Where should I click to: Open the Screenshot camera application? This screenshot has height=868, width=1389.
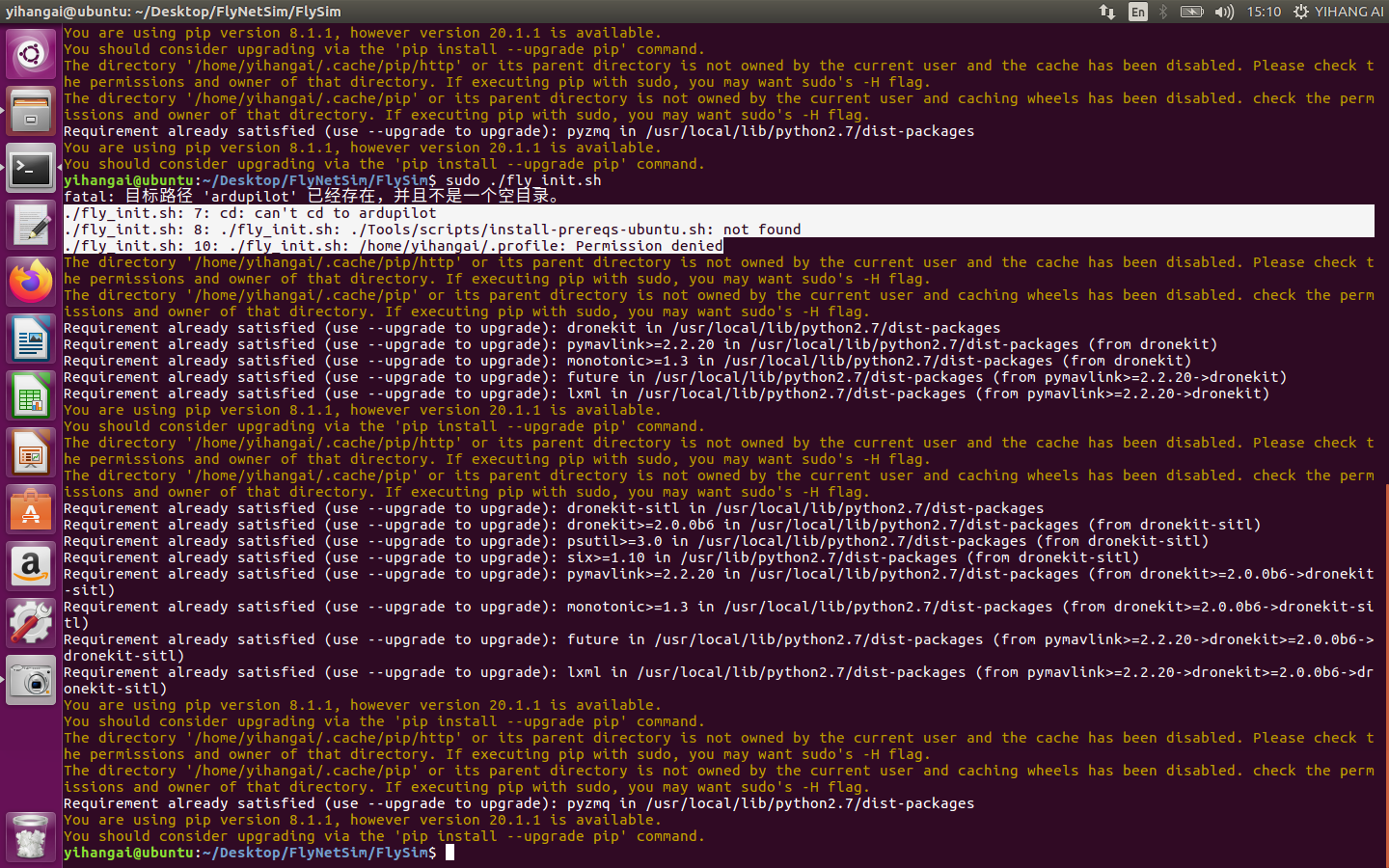[31, 681]
